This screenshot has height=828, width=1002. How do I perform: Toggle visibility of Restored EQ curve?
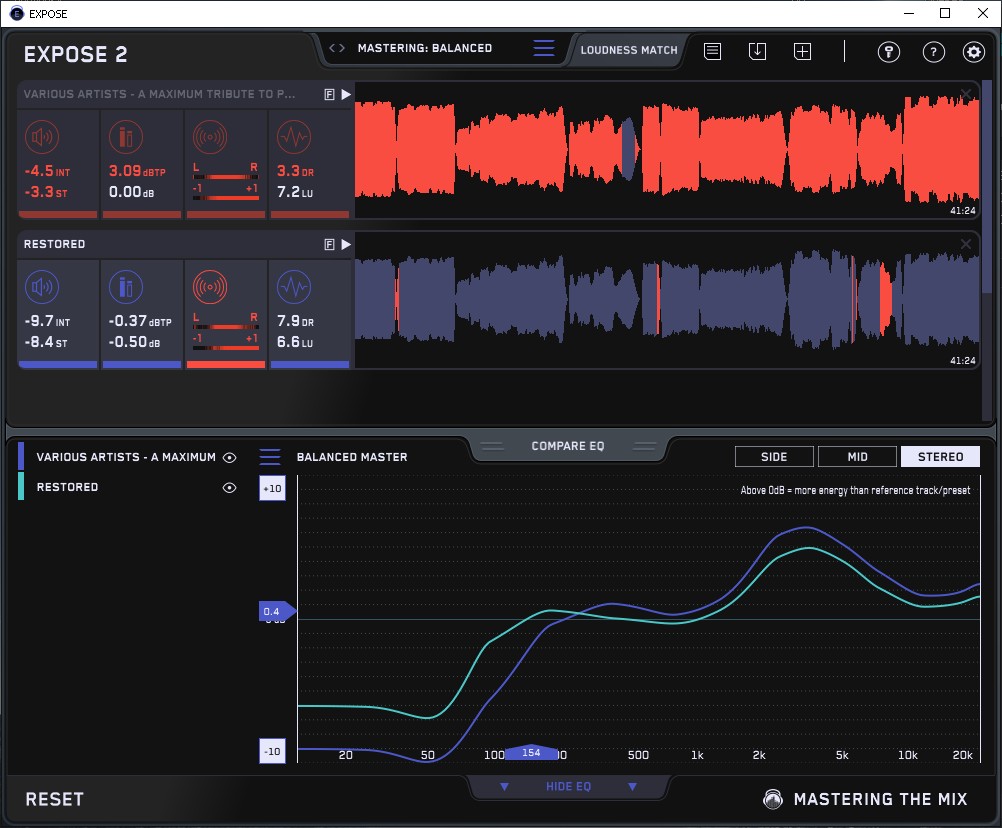pos(230,487)
